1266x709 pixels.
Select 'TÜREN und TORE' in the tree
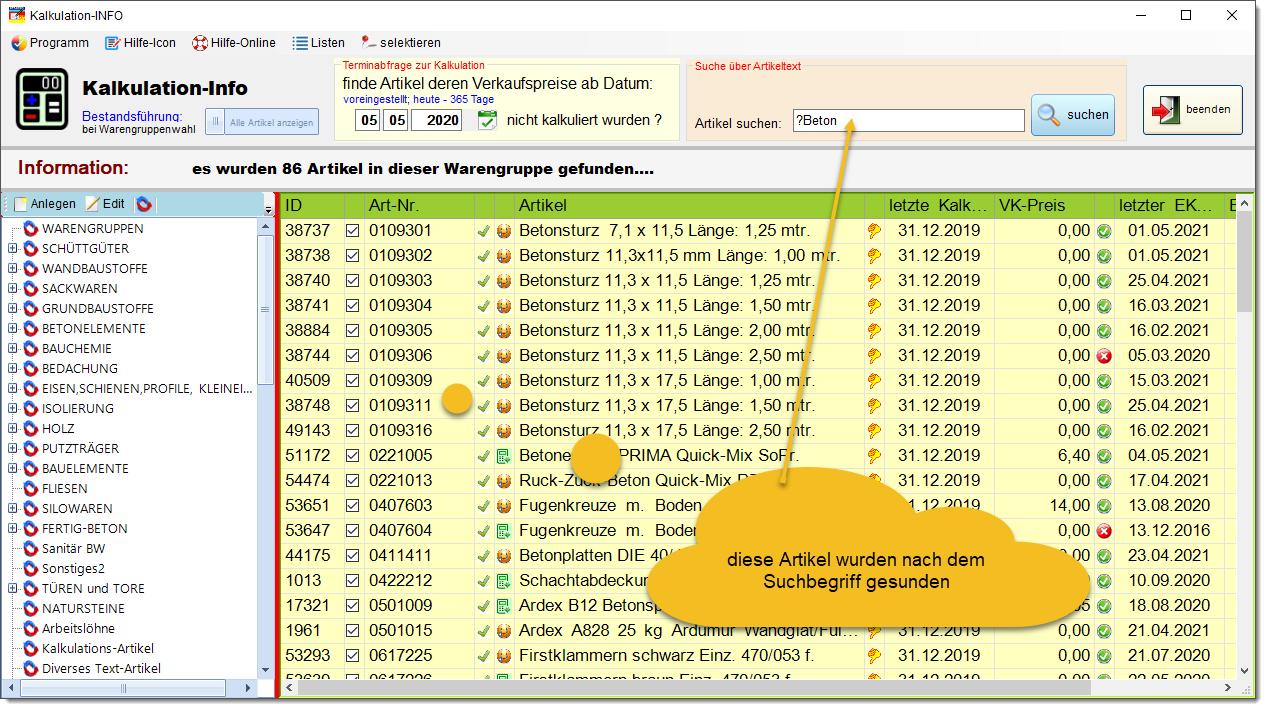93,589
